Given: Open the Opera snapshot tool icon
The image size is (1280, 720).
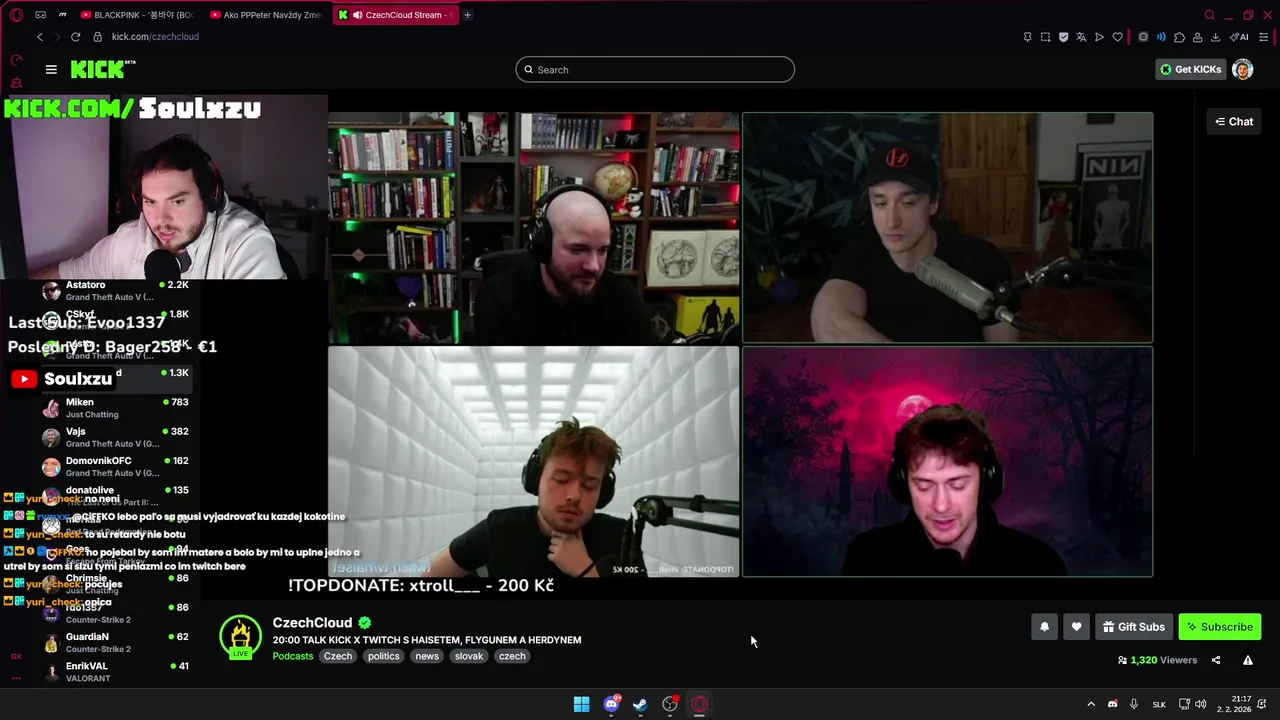Looking at the screenshot, I should [x=1045, y=37].
